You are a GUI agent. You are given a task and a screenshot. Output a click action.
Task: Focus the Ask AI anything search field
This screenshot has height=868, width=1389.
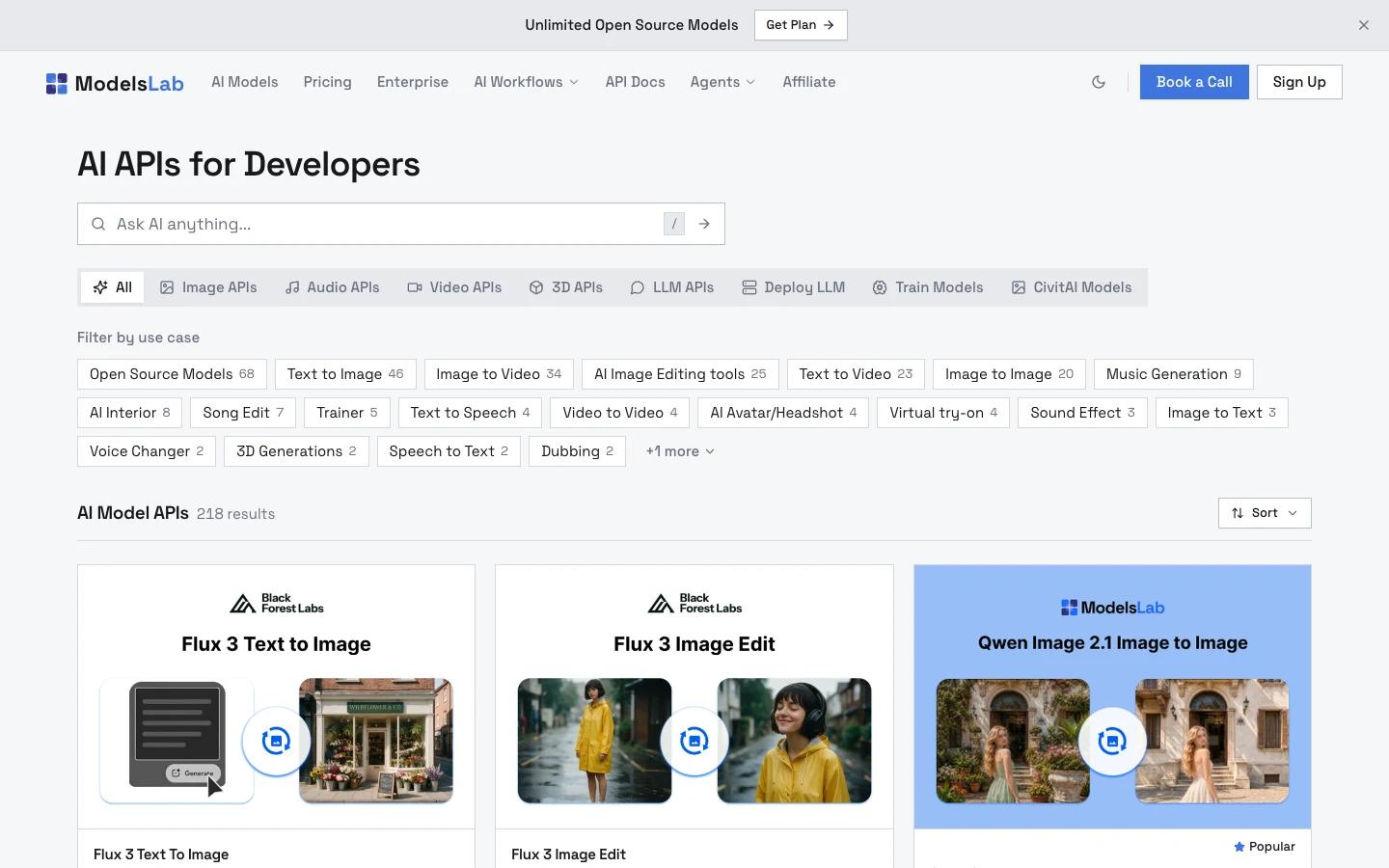(401, 224)
